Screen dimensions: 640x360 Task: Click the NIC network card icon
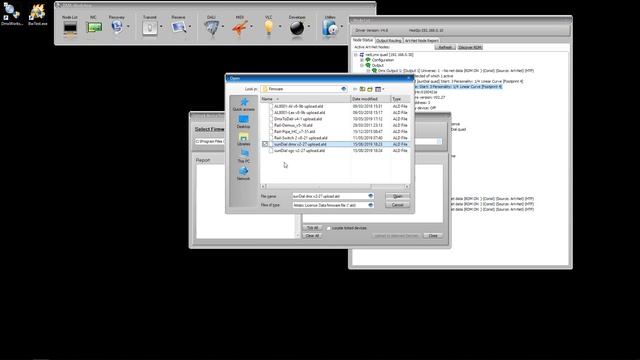pyautogui.click(x=94, y=28)
